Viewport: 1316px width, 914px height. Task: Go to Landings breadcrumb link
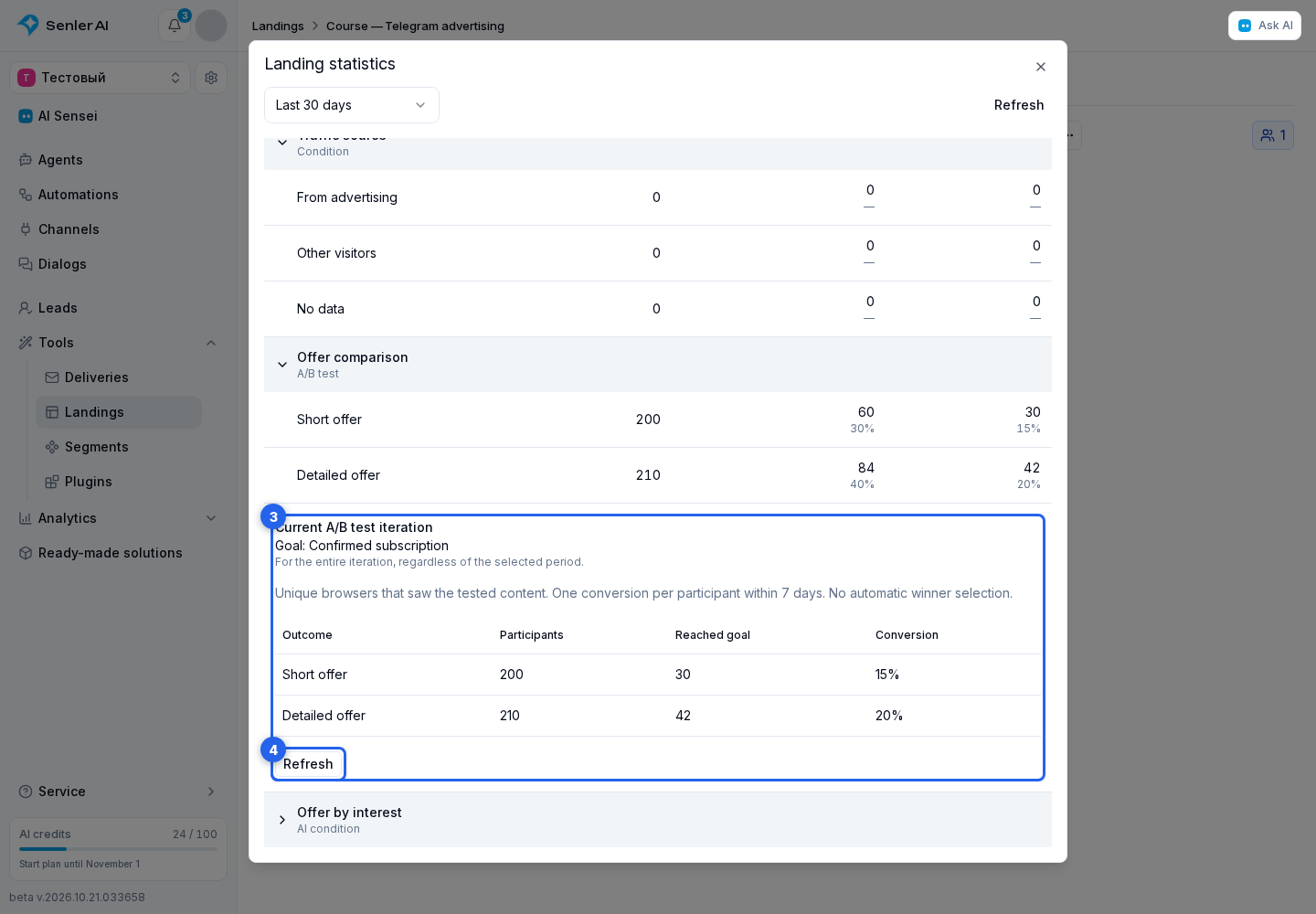[x=278, y=27]
